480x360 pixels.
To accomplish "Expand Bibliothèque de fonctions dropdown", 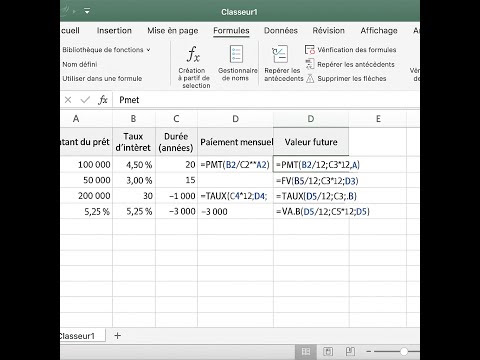I will [x=148, y=50].
